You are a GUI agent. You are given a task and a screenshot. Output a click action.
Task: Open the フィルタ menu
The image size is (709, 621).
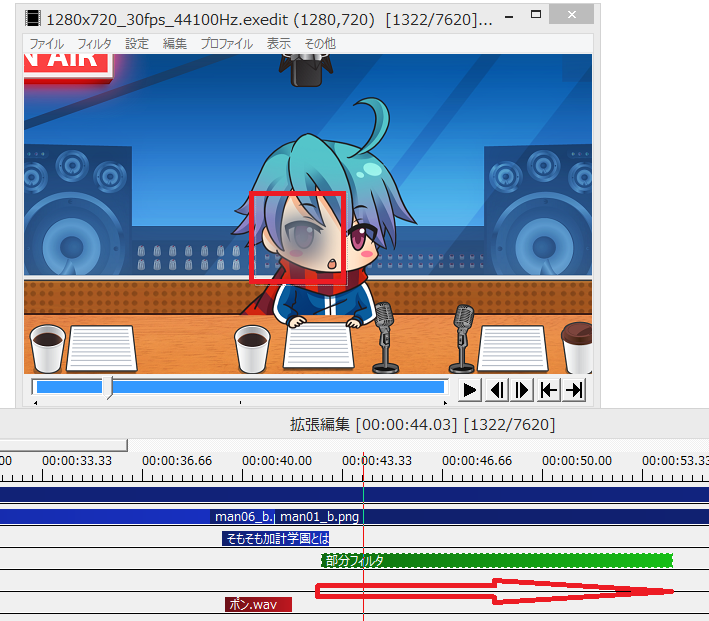[95, 44]
